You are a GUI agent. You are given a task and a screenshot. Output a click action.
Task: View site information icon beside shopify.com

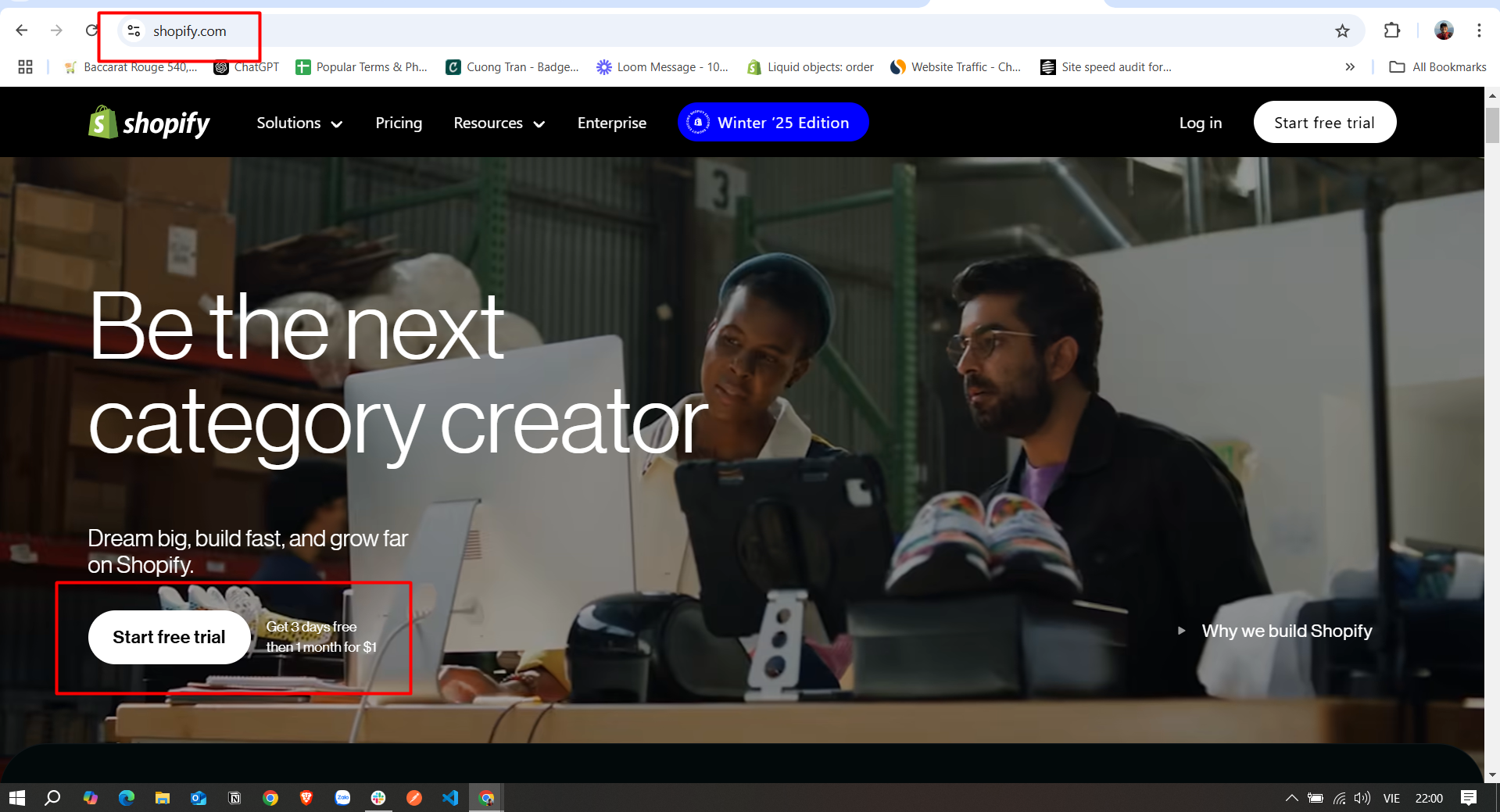(134, 30)
